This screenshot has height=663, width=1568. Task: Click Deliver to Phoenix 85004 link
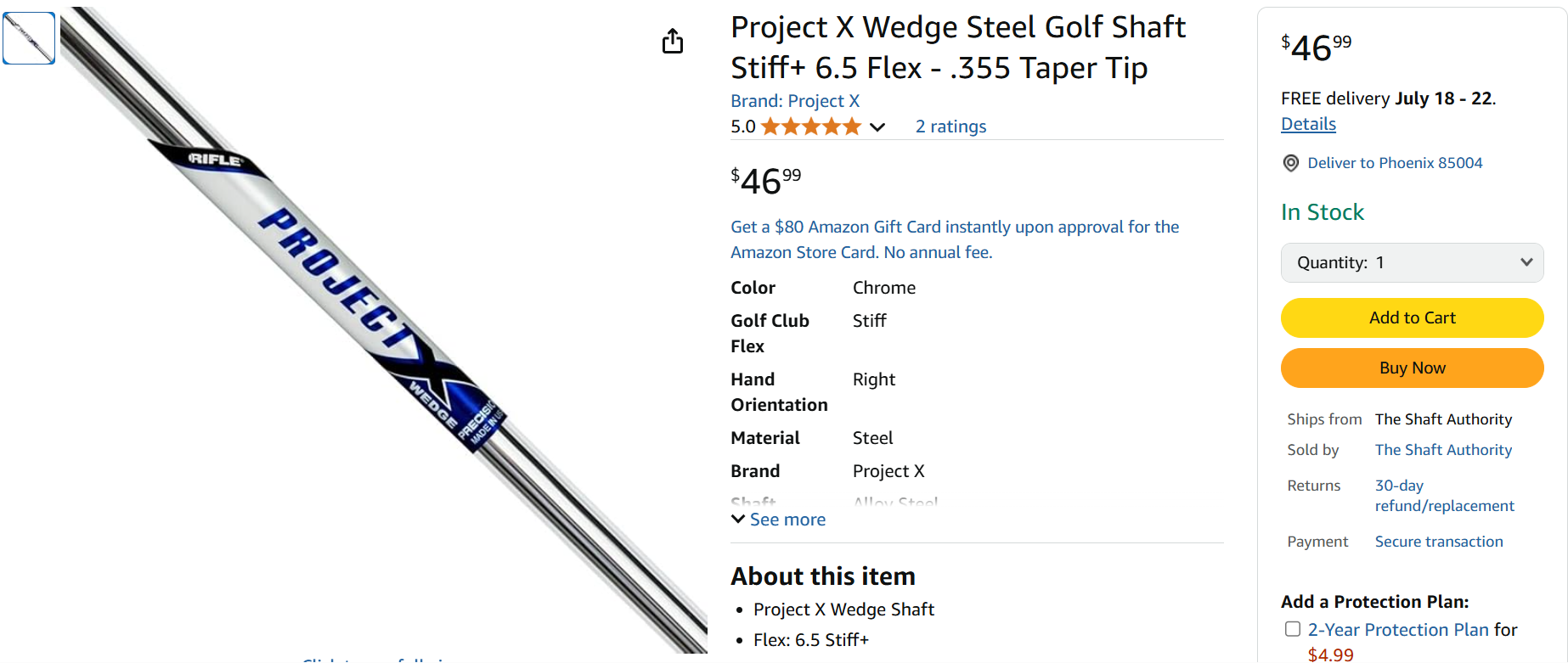click(1395, 163)
